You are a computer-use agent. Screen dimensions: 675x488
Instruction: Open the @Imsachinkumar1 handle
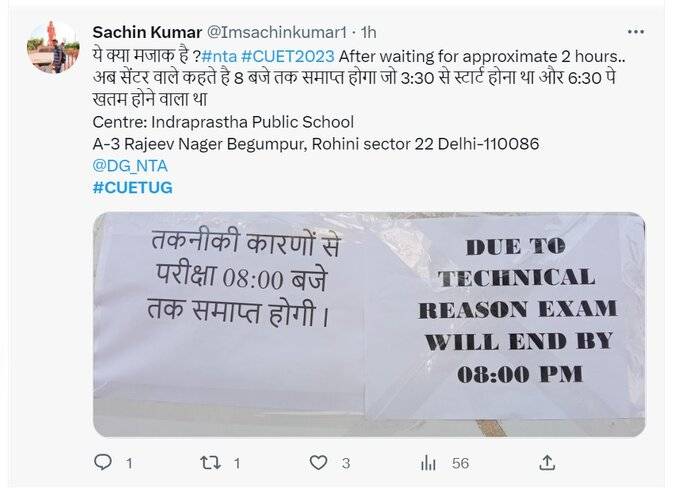pyautogui.click(x=277, y=32)
